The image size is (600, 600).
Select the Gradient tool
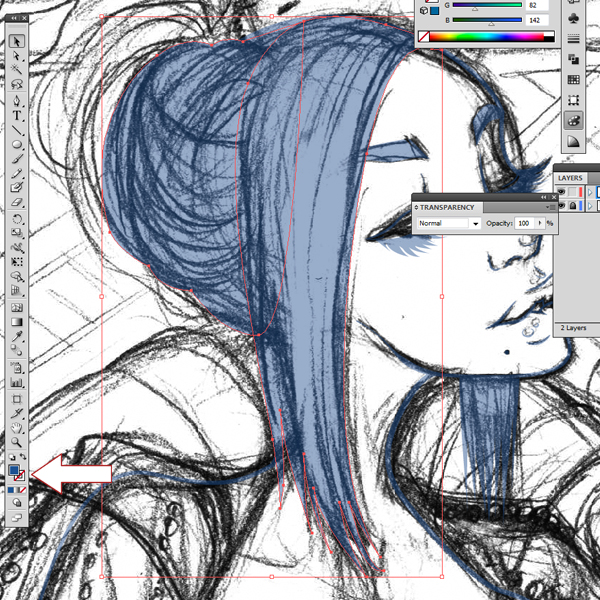(x=16, y=322)
